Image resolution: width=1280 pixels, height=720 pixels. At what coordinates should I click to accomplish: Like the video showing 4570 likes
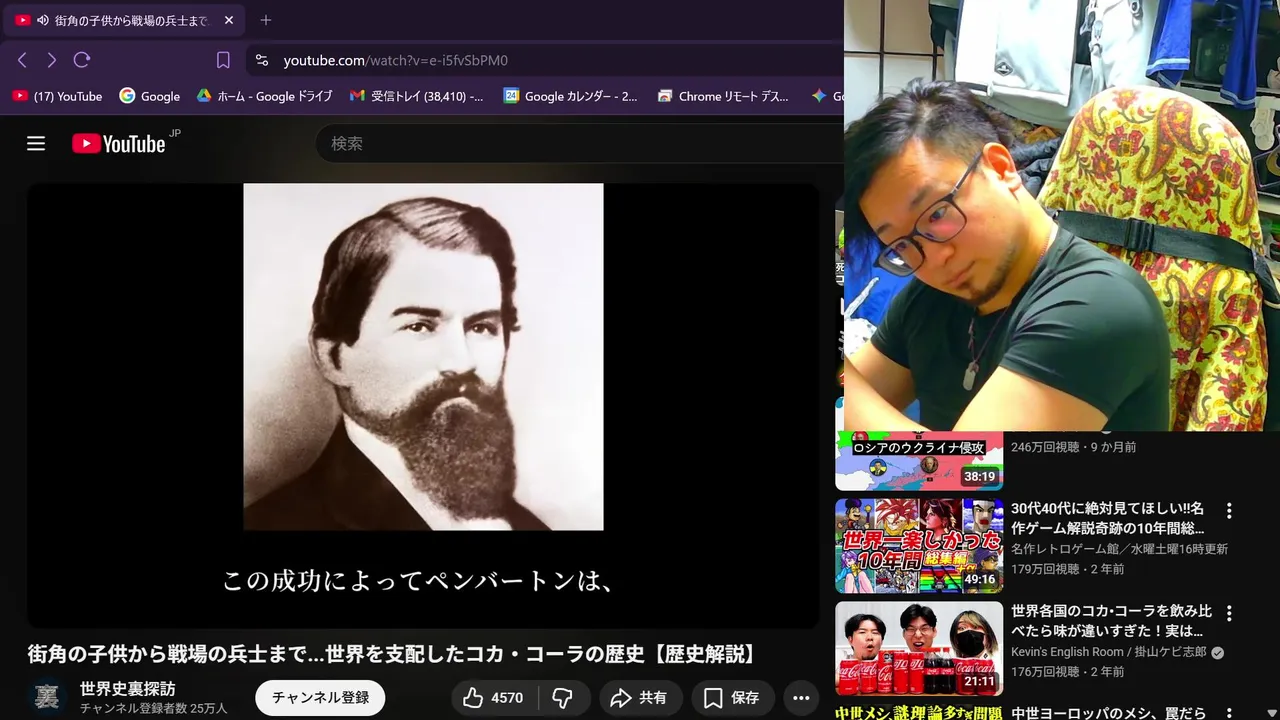coord(494,698)
